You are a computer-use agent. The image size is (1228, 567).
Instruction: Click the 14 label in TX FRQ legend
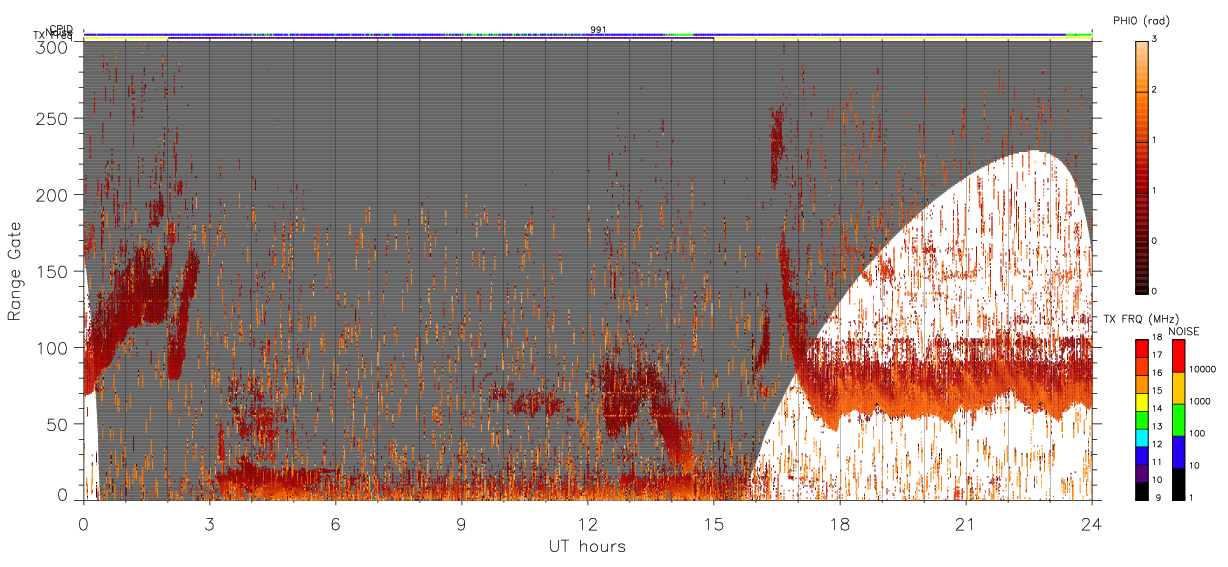1157,408
